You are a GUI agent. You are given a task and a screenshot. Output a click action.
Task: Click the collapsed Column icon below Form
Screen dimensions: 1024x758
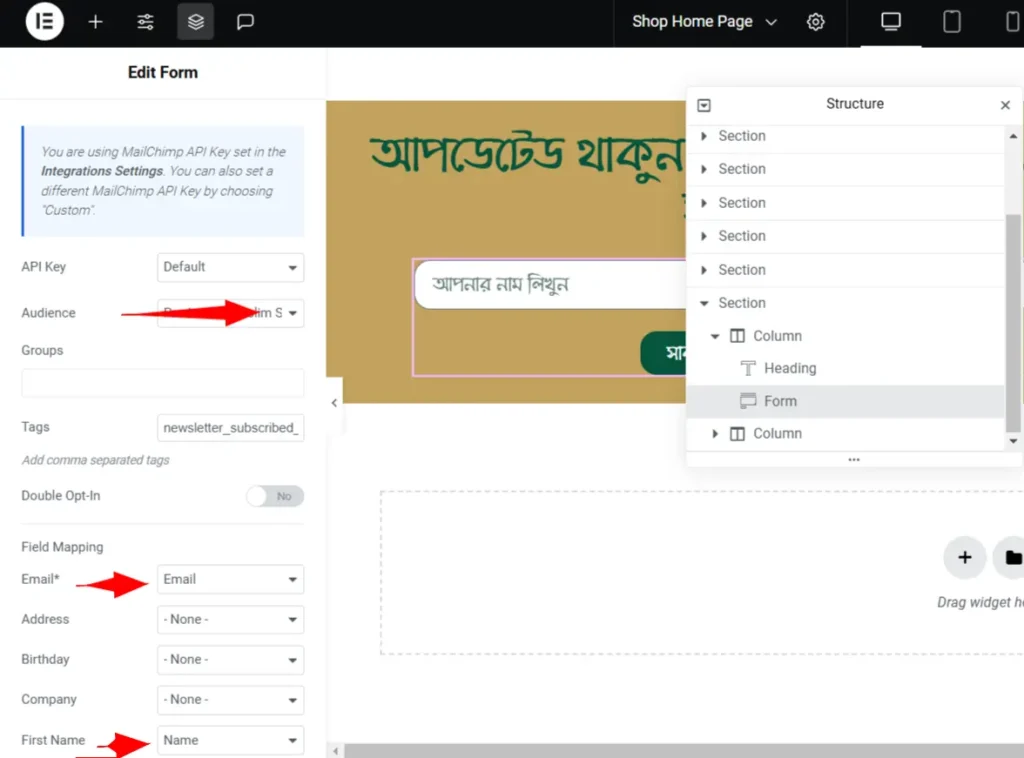coord(737,434)
